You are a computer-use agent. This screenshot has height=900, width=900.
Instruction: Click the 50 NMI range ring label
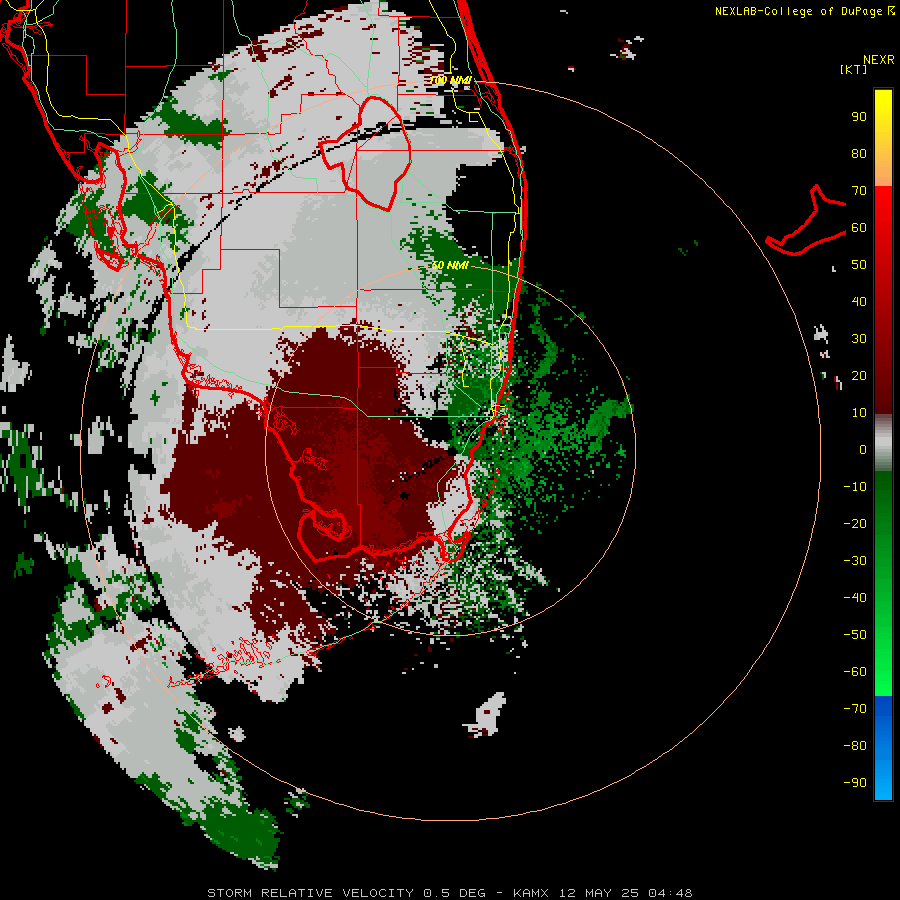(x=450, y=265)
